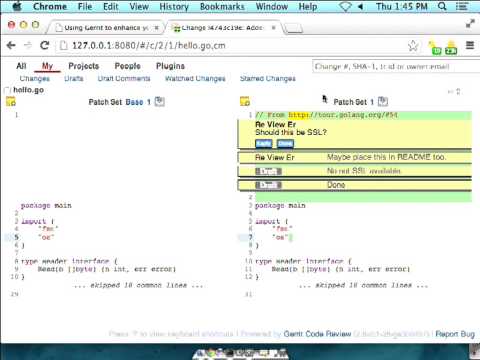
Task: Click the Draft label beside the 'Done' comment
Action: pos(268,185)
